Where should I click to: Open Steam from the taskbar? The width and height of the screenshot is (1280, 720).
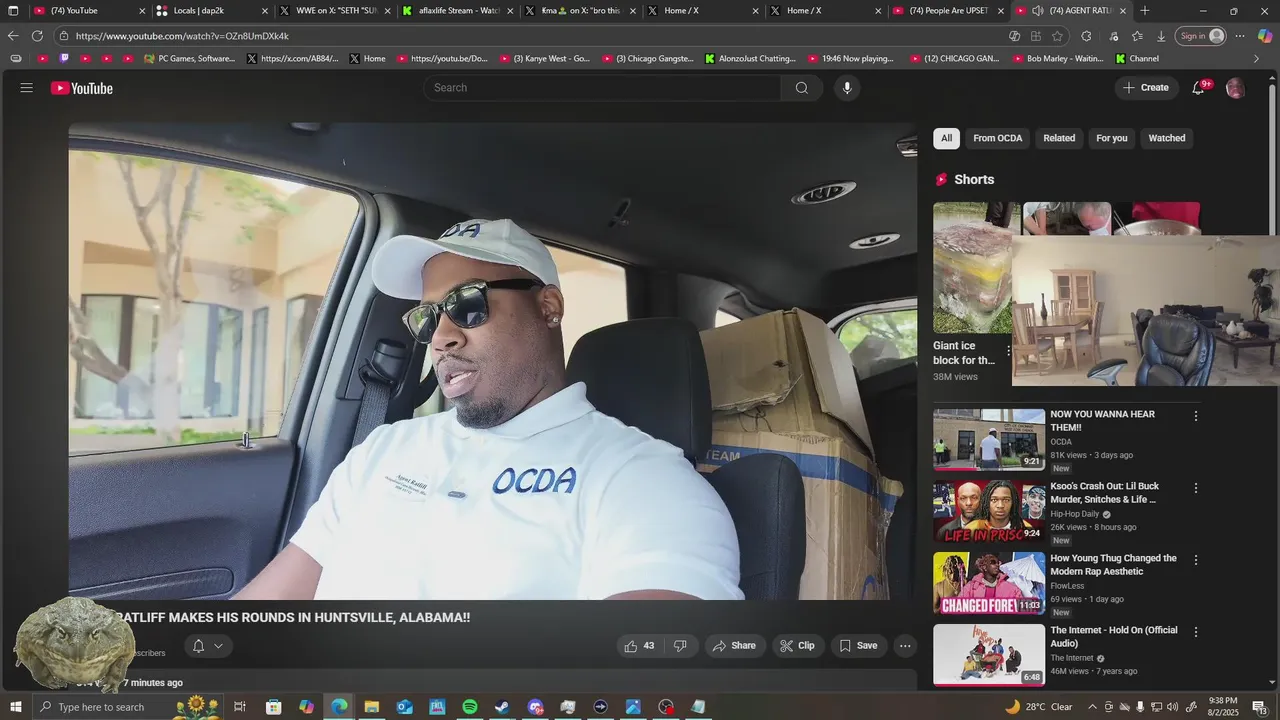point(502,707)
